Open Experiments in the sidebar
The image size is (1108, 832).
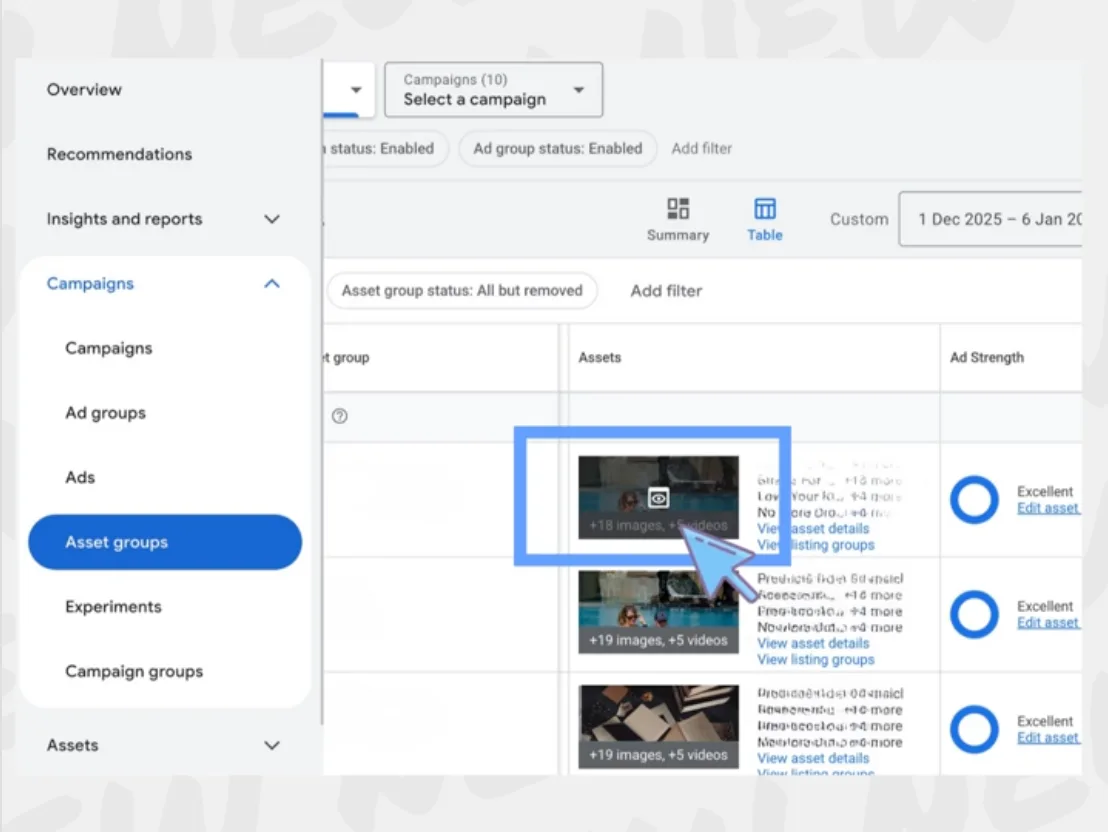tap(113, 607)
